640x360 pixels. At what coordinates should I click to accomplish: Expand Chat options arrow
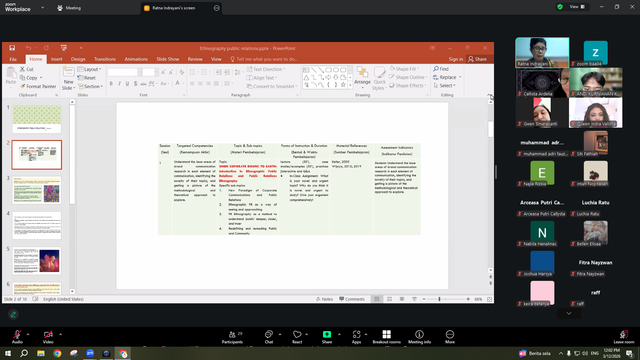point(280,334)
